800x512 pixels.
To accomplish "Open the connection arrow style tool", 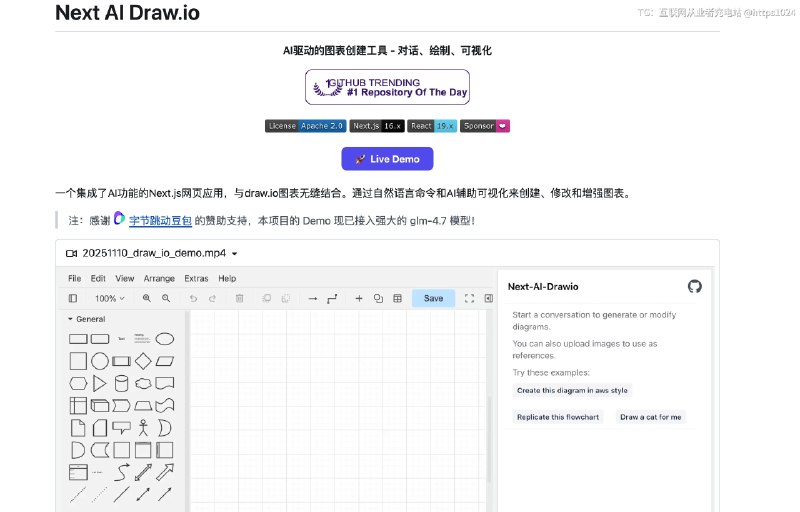I will click(x=313, y=298).
